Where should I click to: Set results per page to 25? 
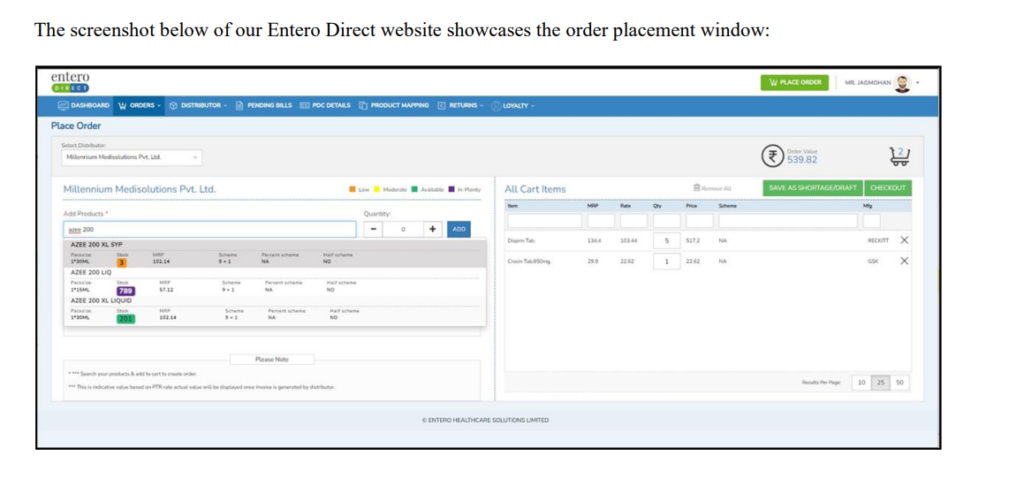(880, 382)
